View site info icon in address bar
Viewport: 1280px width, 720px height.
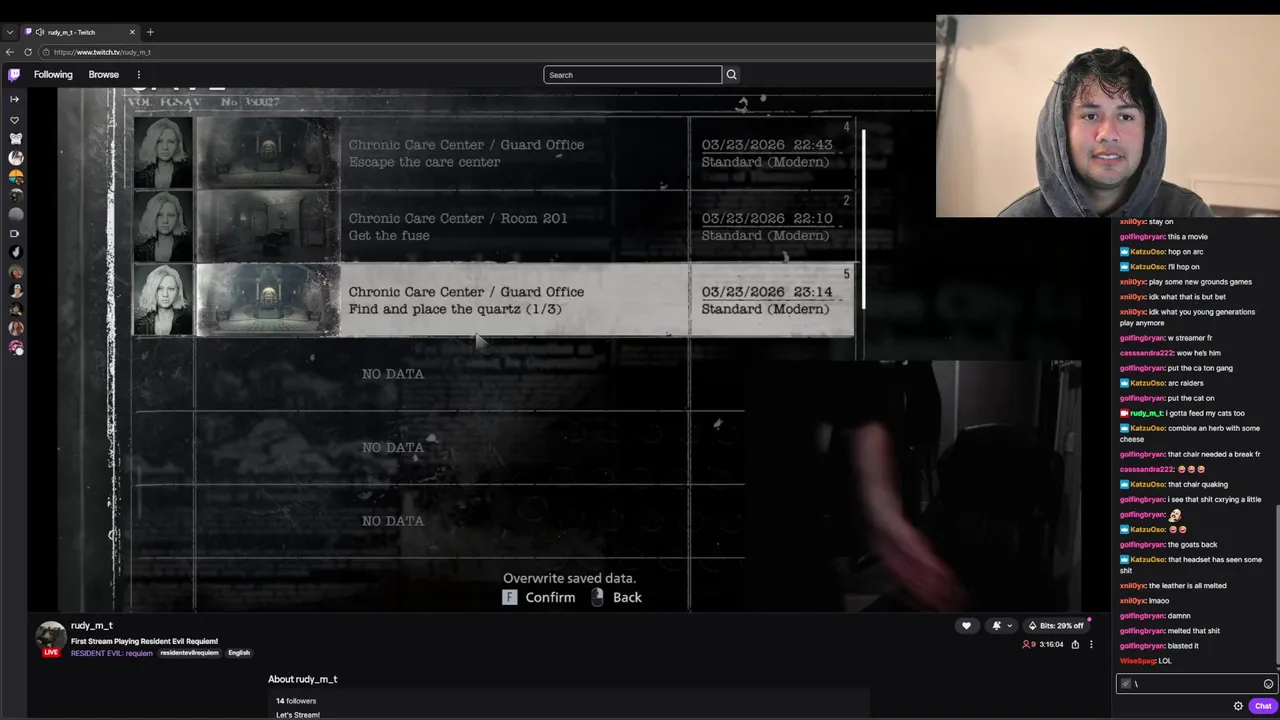click(x=46, y=52)
